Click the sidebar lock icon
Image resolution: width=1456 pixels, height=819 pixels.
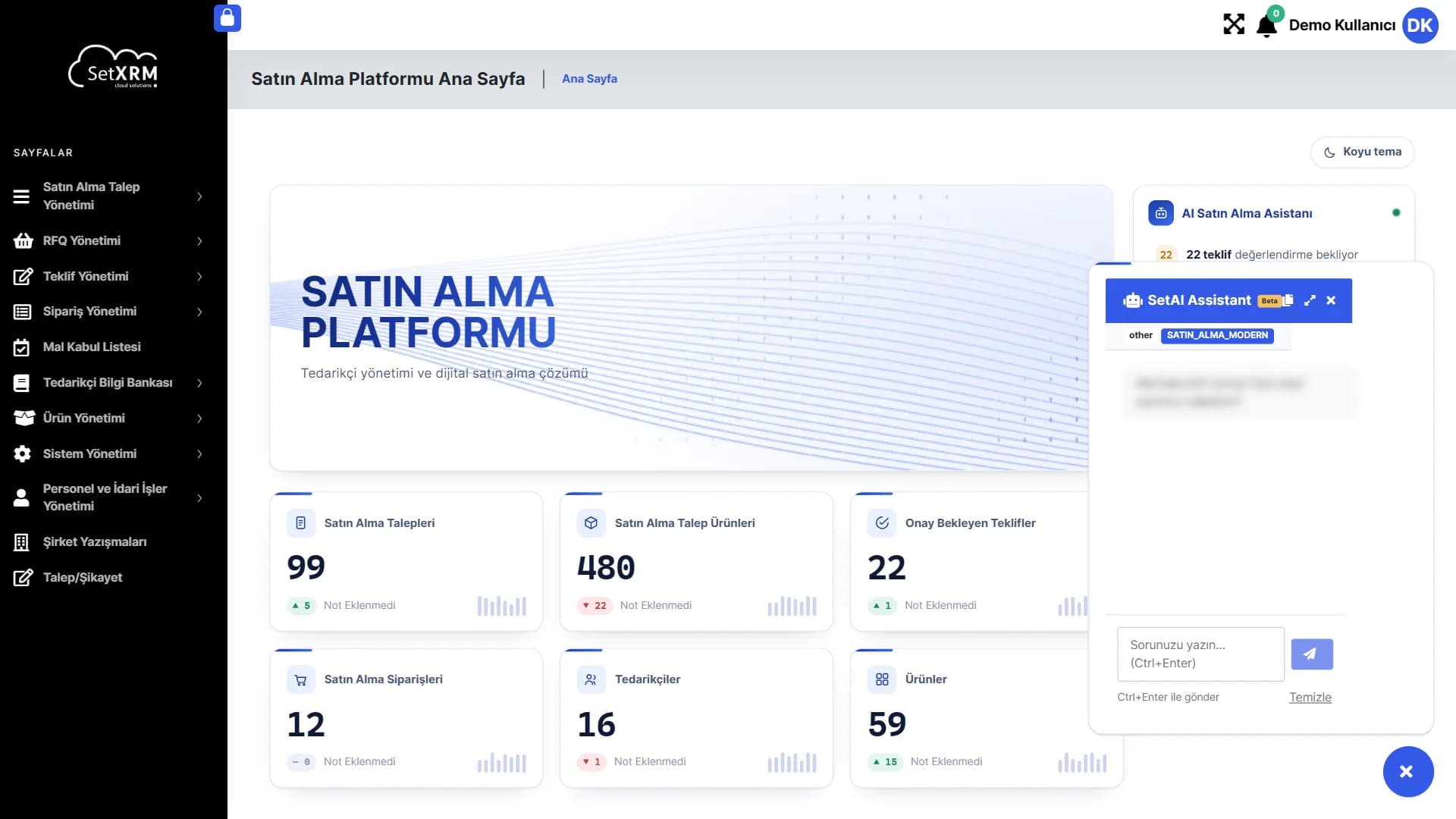[x=227, y=18]
